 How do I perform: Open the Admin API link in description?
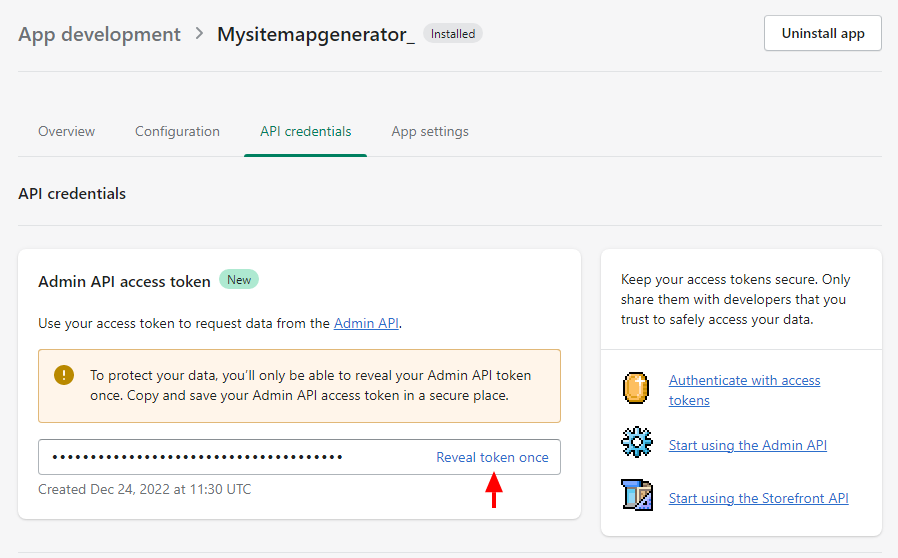pyautogui.click(x=366, y=323)
